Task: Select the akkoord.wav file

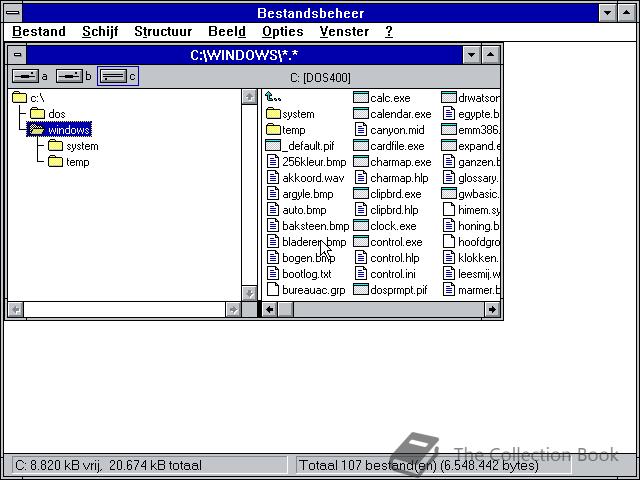Action: [305, 178]
